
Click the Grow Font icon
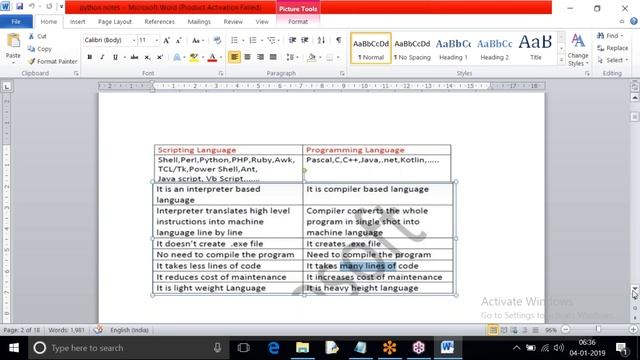click(167, 40)
